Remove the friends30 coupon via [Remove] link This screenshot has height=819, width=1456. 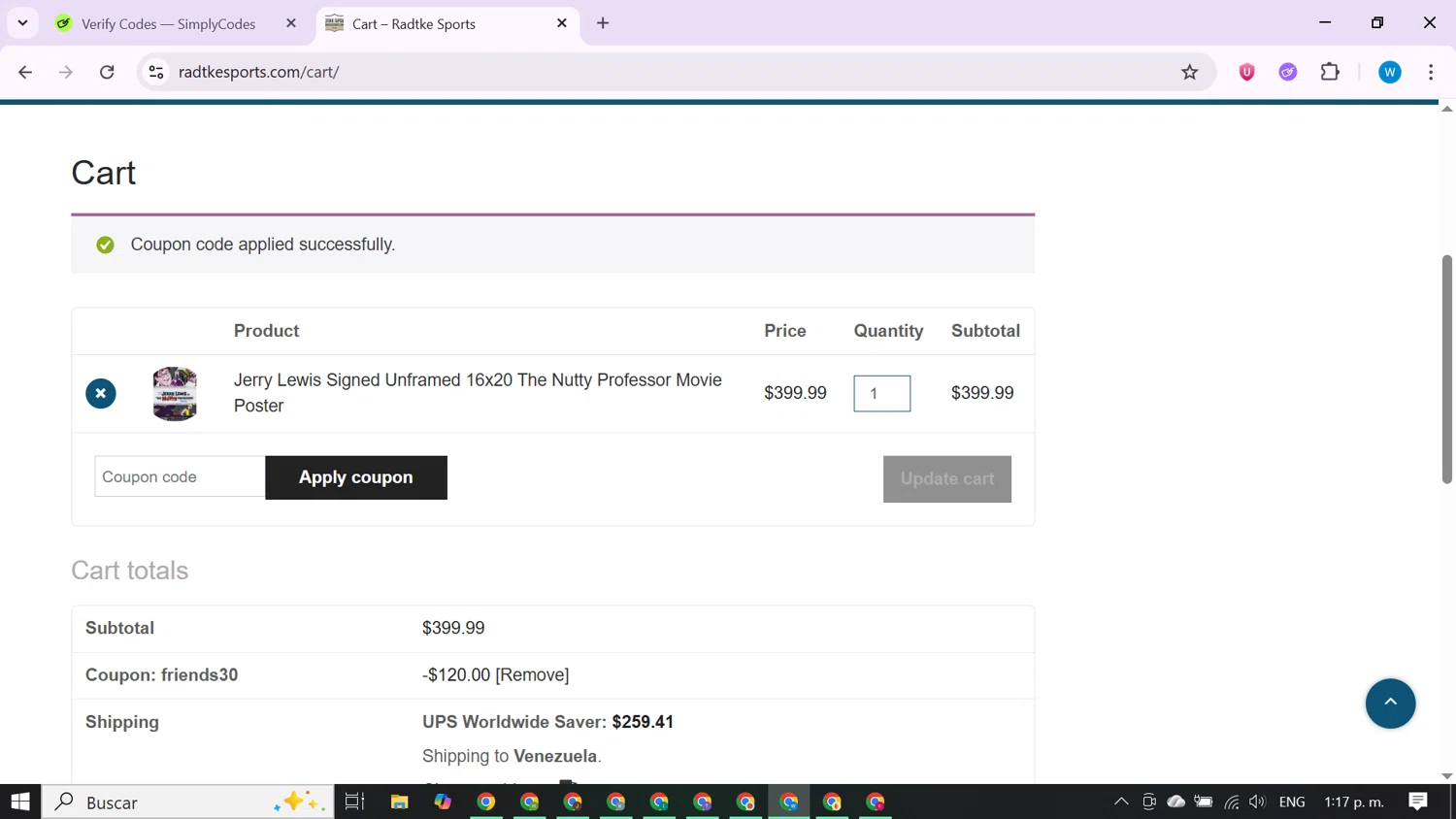(x=532, y=674)
